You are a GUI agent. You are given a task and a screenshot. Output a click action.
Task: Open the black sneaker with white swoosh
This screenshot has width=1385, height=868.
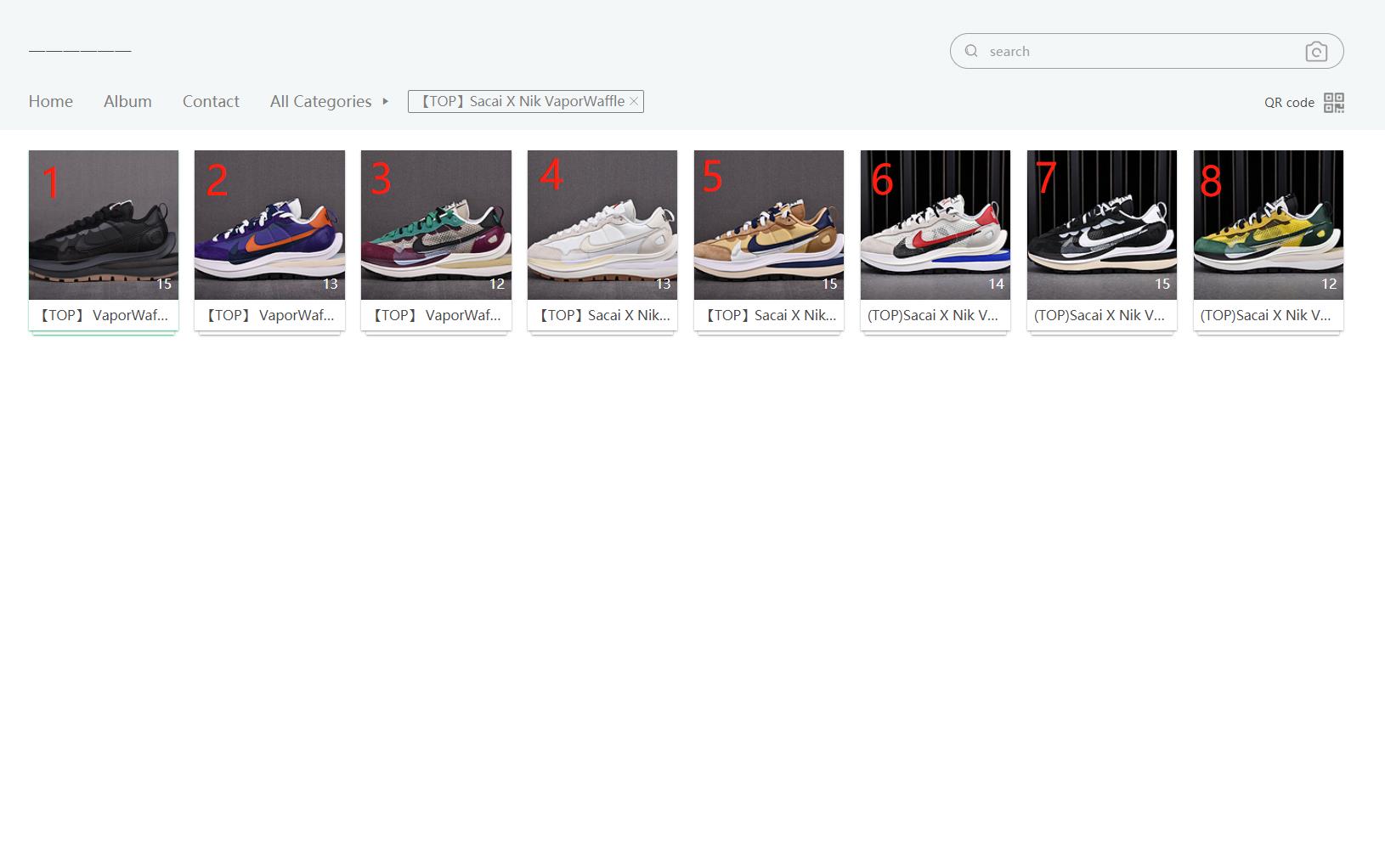click(1102, 225)
